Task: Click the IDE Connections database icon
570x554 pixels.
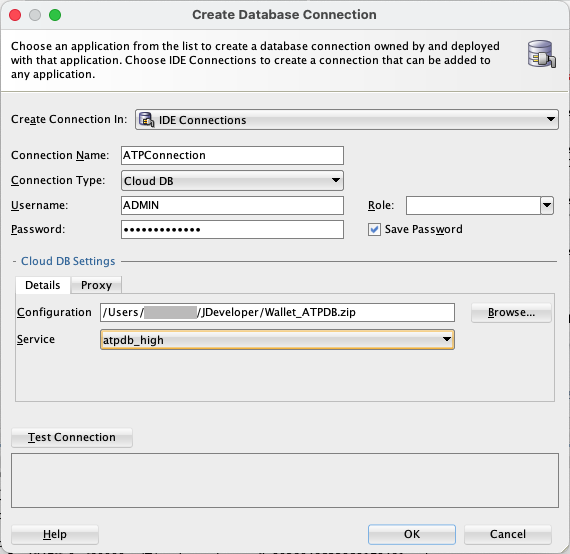Action: pos(146,120)
